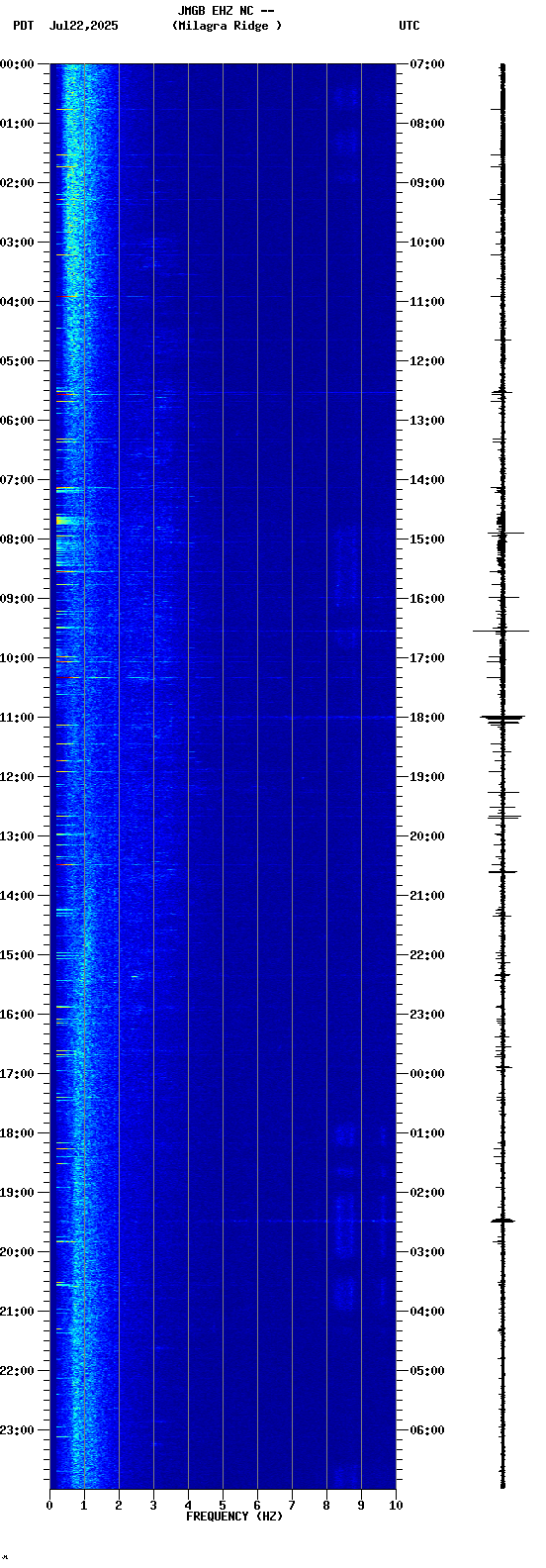Click the 11:00 PDT time label on left axis
This screenshot has width=546, height=1568.
point(17,718)
